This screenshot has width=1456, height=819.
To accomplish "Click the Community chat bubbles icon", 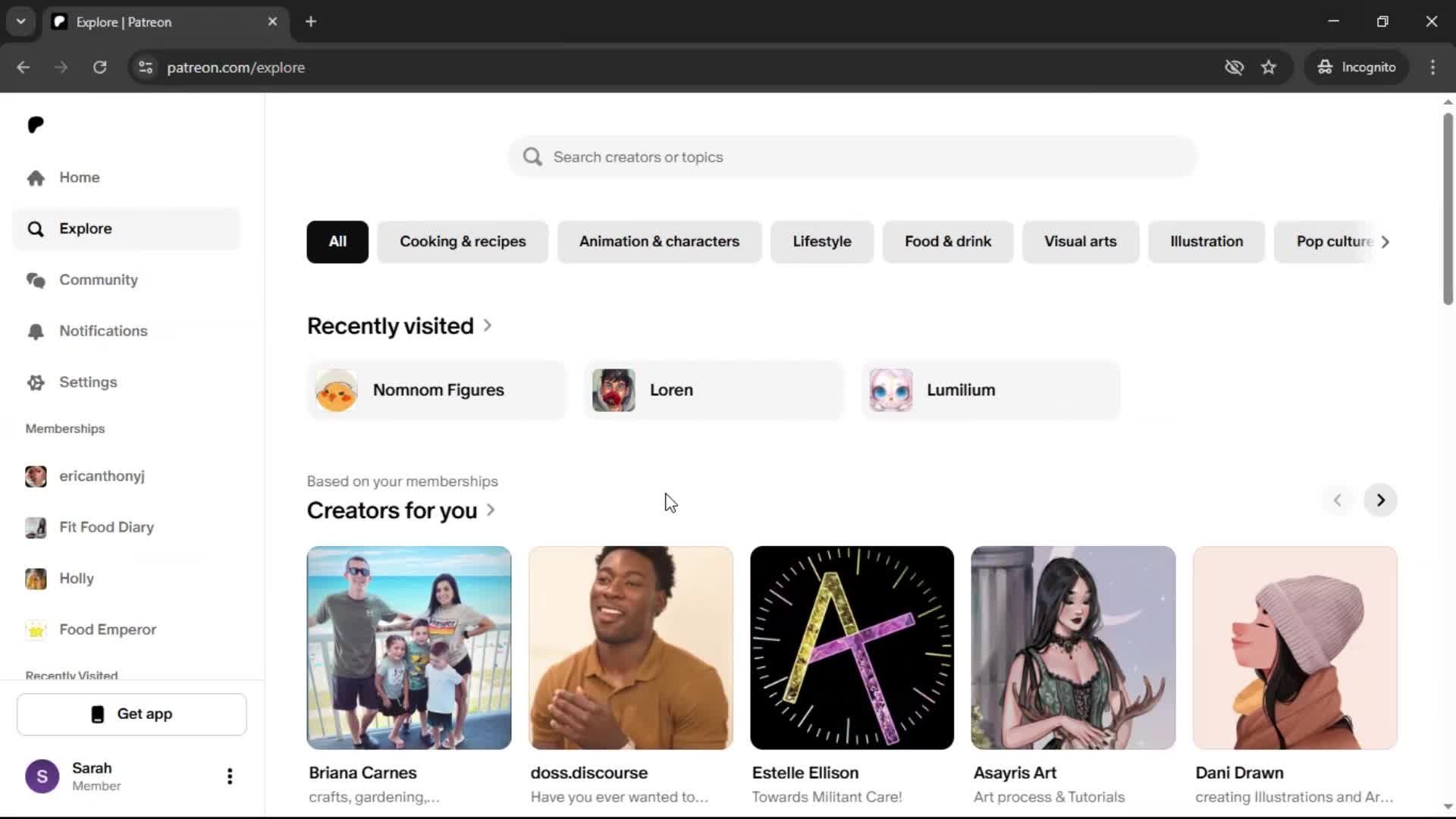I will pyautogui.click(x=36, y=280).
